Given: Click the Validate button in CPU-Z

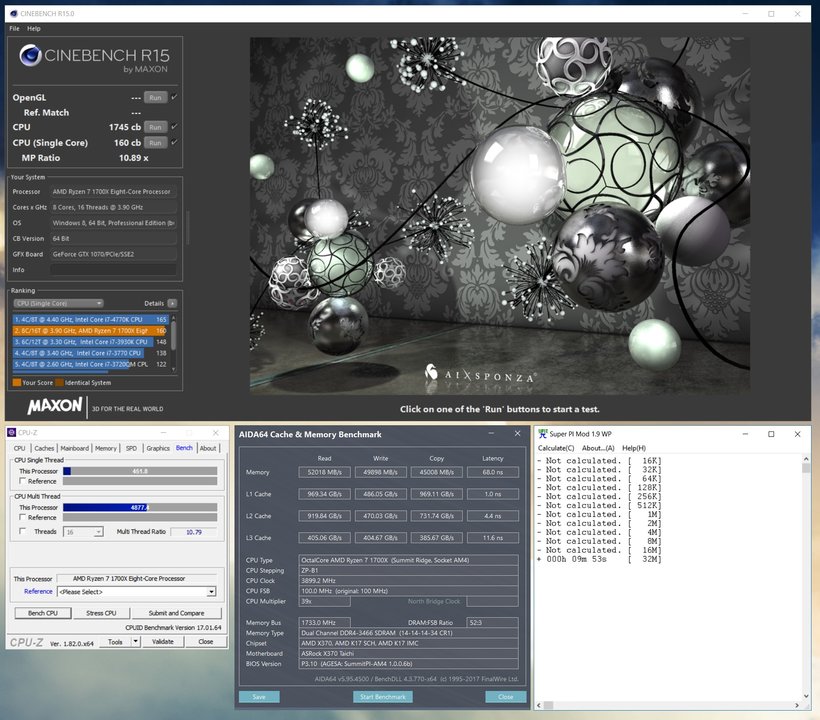Looking at the screenshot, I should (163, 642).
